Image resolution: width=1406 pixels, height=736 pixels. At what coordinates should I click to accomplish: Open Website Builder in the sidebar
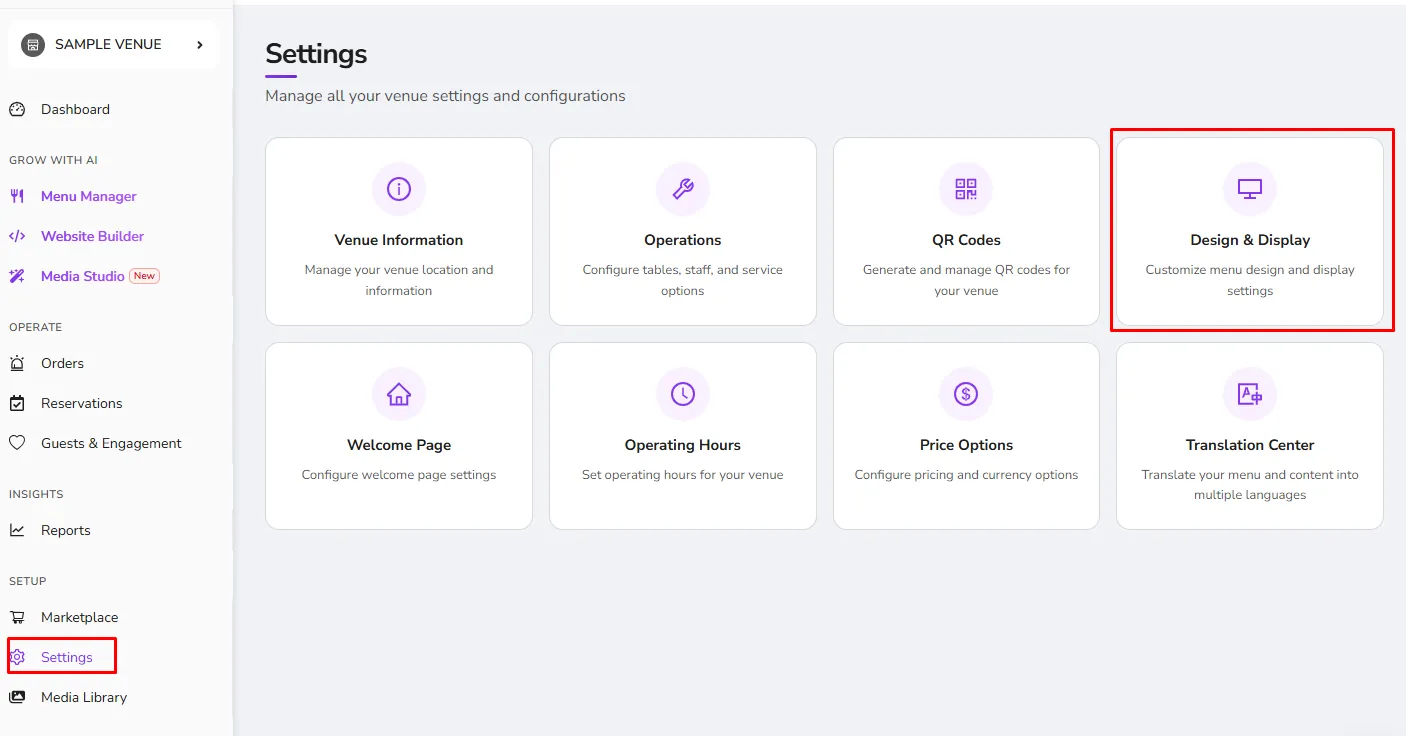[x=92, y=236]
